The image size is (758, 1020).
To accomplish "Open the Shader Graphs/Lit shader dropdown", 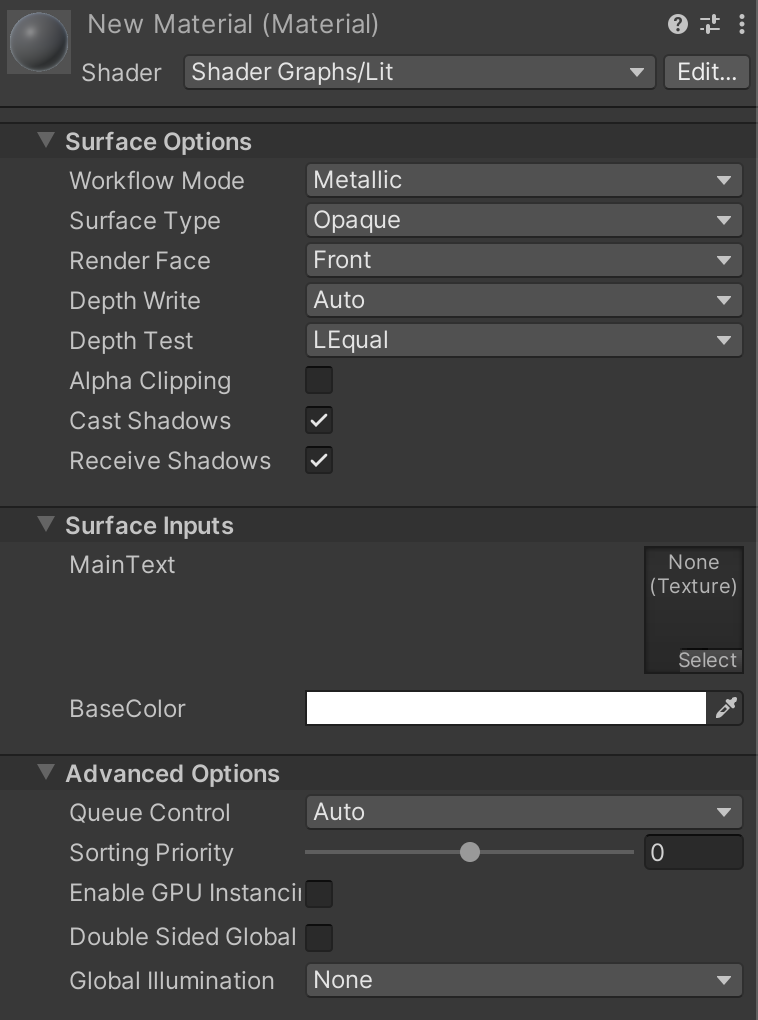I will 420,72.
